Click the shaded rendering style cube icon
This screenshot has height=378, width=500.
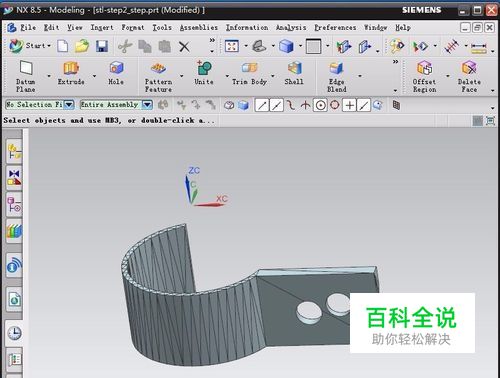point(286,46)
